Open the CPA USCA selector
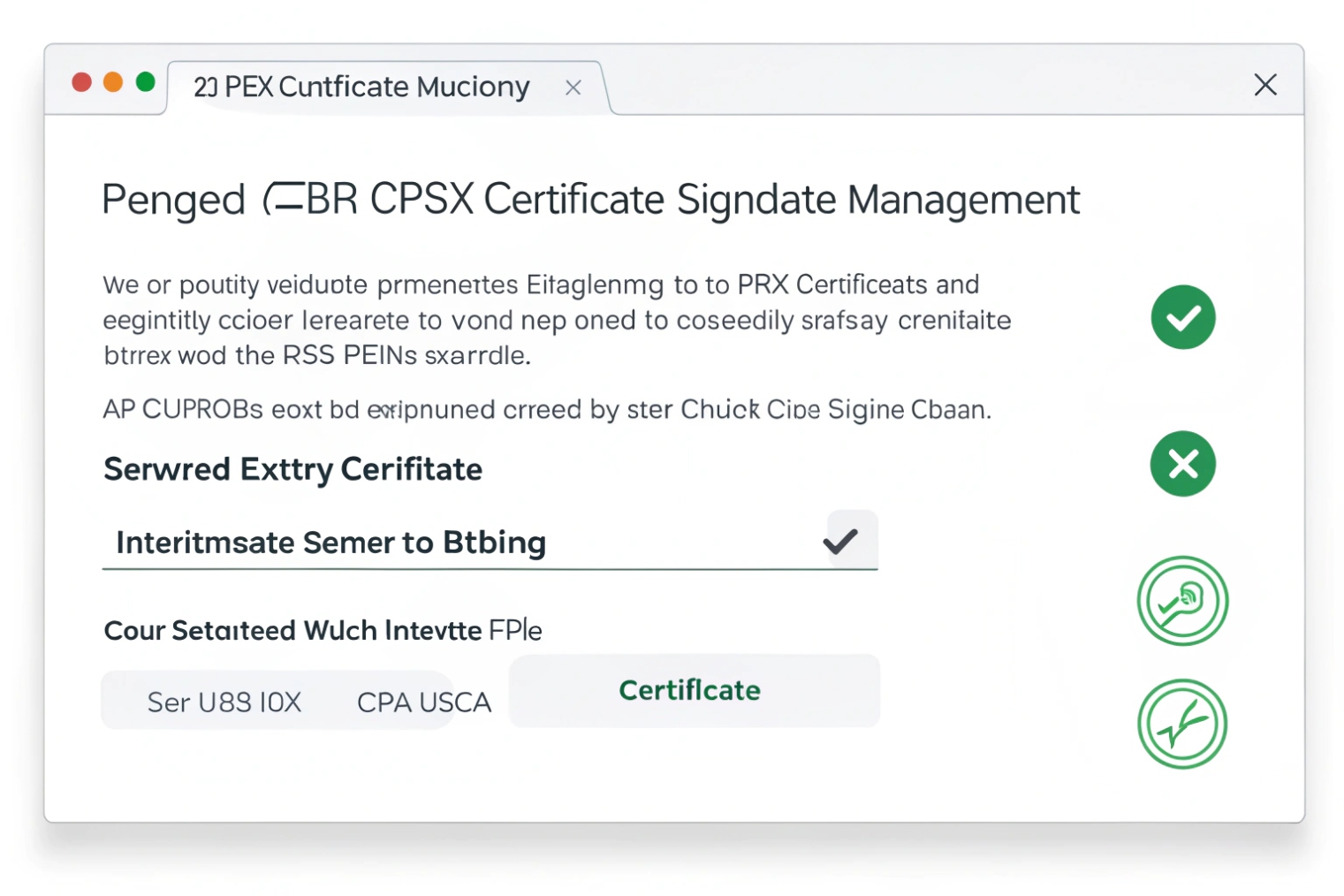Image resolution: width=1344 pixels, height=896 pixels. (x=424, y=701)
